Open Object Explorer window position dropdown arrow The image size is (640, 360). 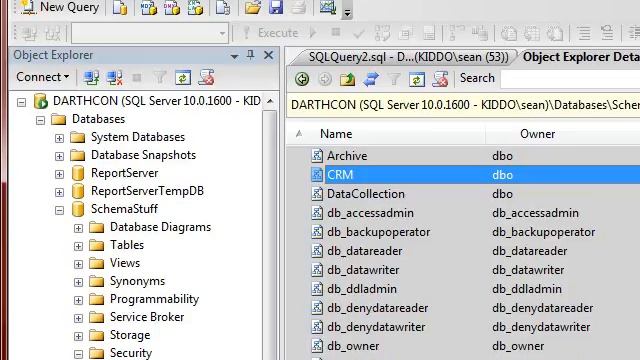[234, 56]
